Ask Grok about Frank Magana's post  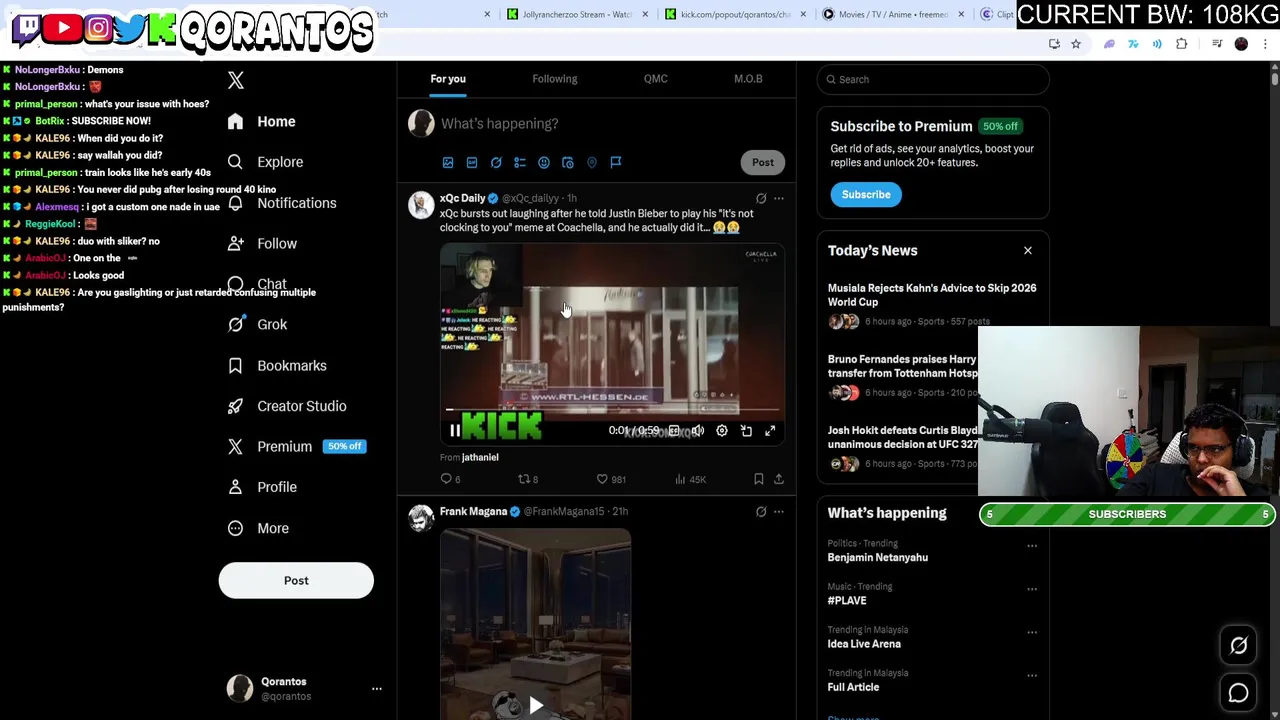coord(761,512)
